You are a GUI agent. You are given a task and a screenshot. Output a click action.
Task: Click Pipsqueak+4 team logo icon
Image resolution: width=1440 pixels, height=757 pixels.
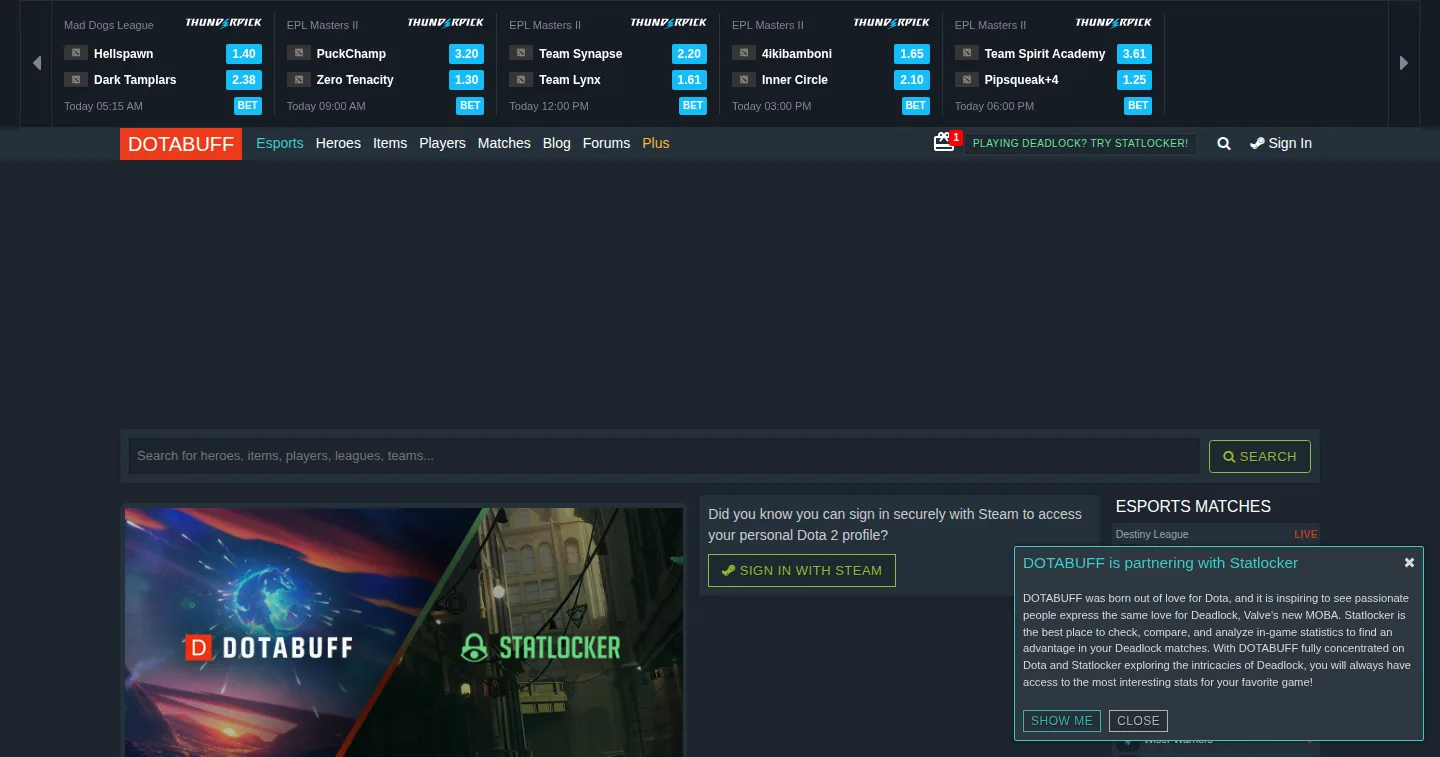pyautogui.click(x=967, y=79)
